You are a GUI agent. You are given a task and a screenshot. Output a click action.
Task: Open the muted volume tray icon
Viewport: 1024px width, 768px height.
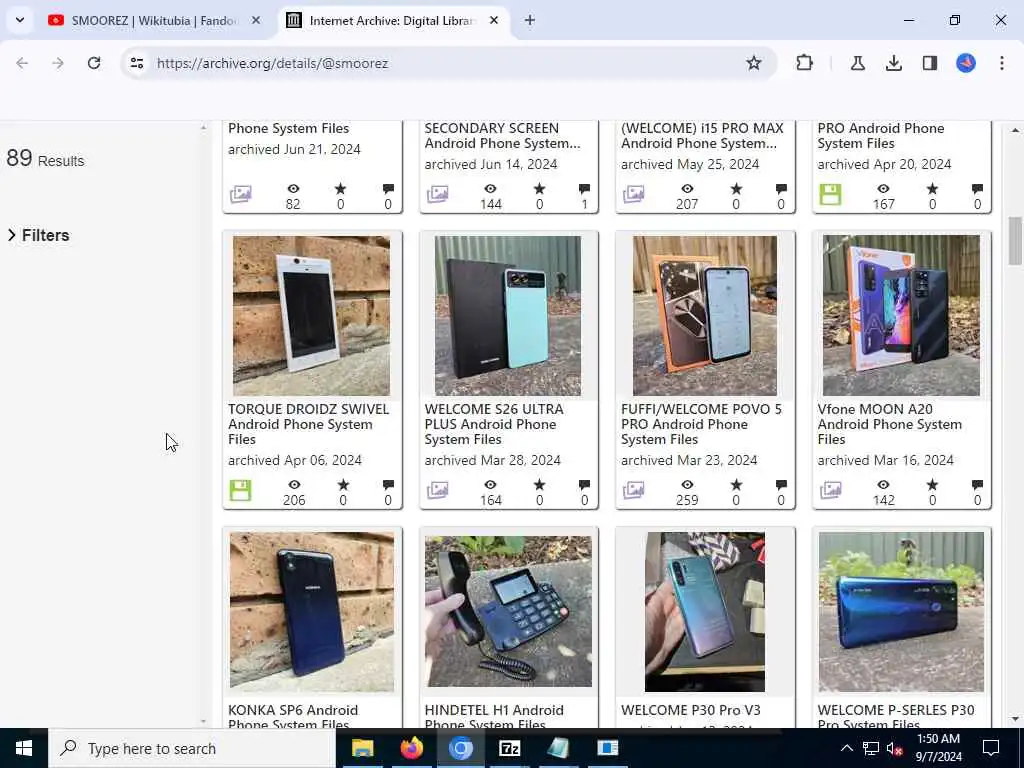tap(895, 749)
